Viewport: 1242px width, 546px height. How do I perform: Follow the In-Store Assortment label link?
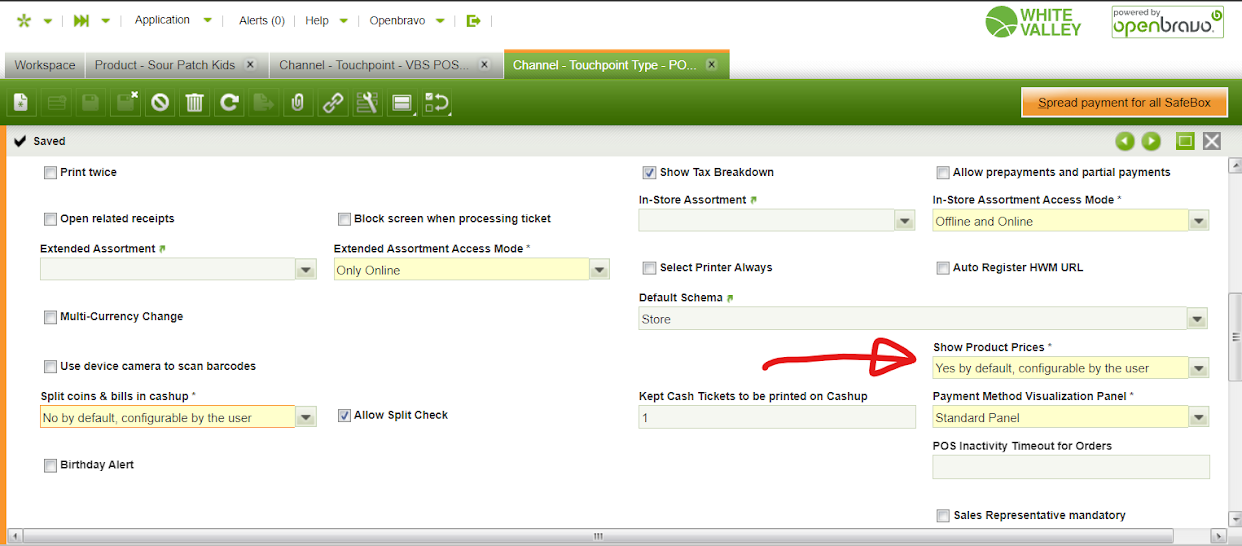(754, 200)
